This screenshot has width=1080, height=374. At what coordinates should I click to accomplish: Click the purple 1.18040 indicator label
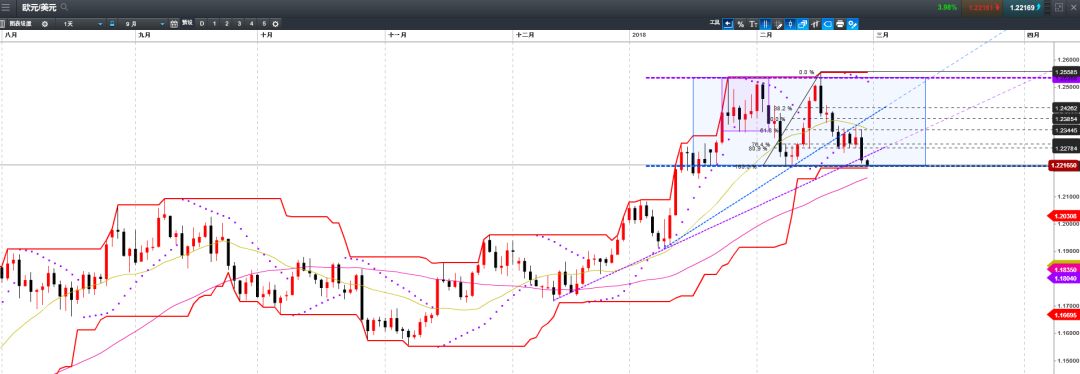point(1063,278)
